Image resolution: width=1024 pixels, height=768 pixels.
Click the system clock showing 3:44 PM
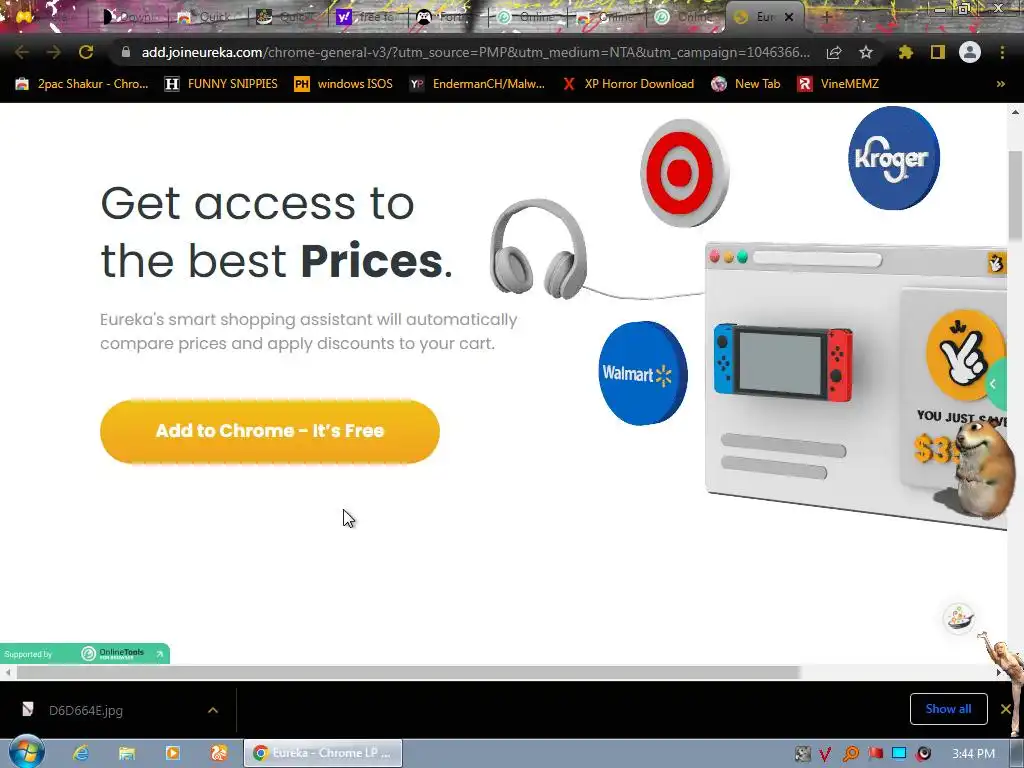[x=973, y=754]
